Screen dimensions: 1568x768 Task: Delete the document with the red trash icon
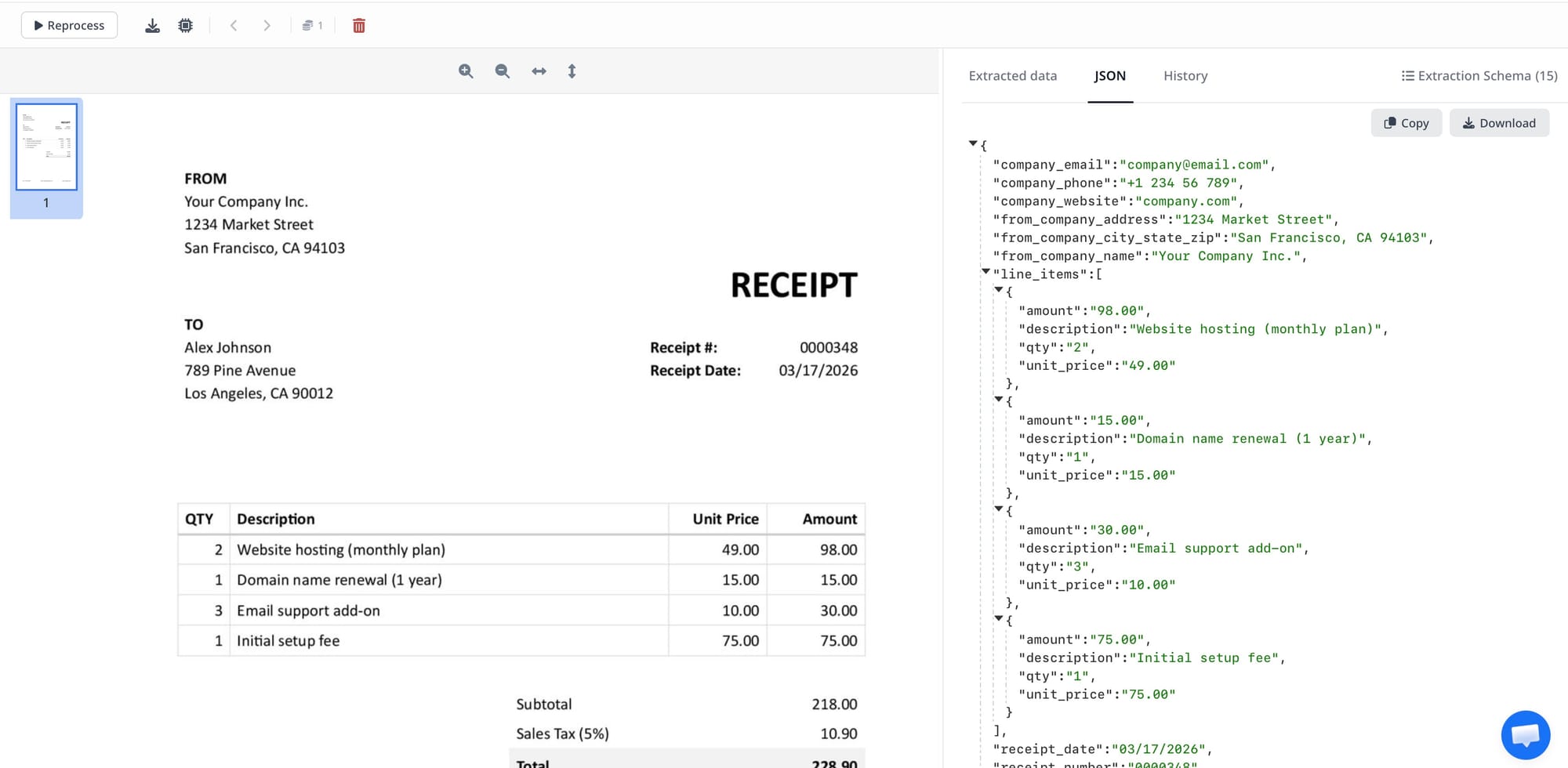[x=359, y=26]
